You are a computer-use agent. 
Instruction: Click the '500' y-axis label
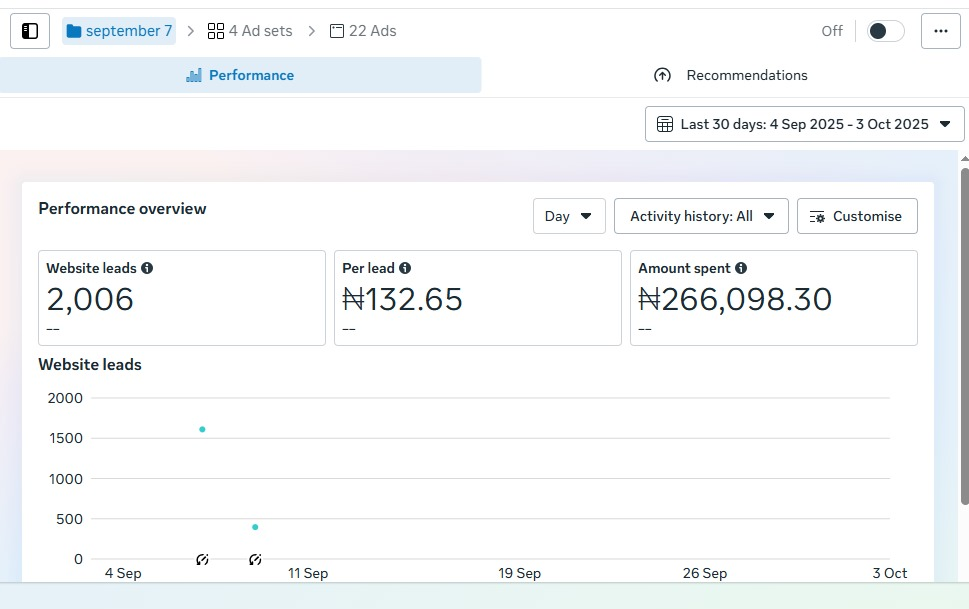69,519
